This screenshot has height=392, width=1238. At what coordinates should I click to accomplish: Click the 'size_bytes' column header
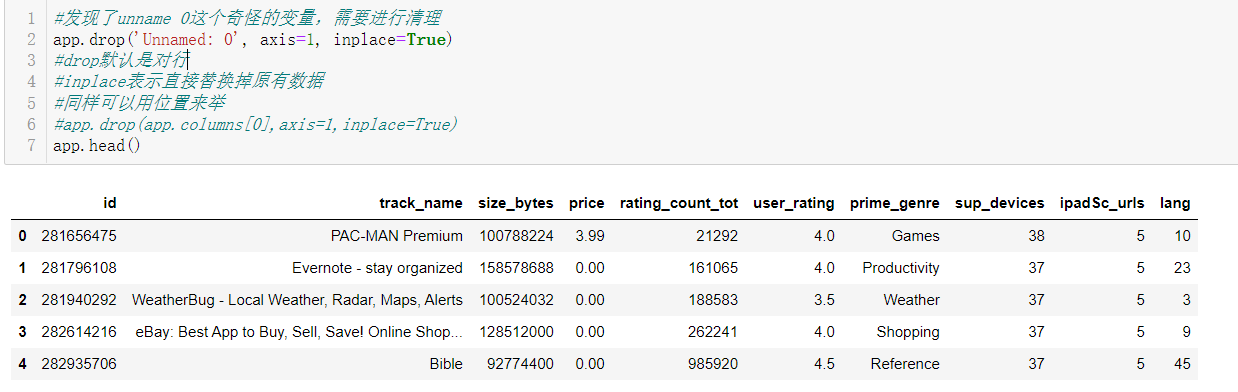point(516,203)
